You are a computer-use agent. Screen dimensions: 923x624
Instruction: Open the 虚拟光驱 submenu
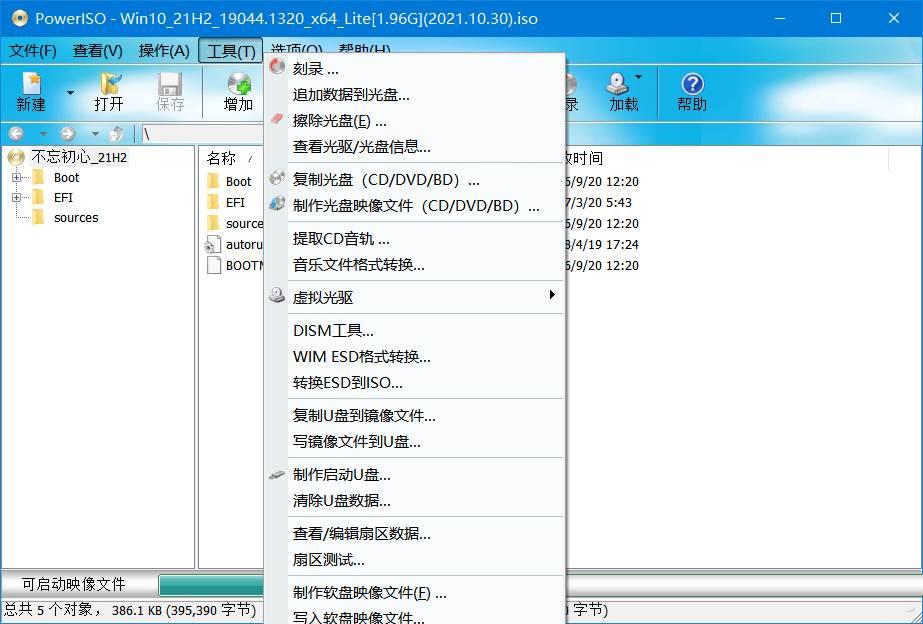[x=320, y=296]
